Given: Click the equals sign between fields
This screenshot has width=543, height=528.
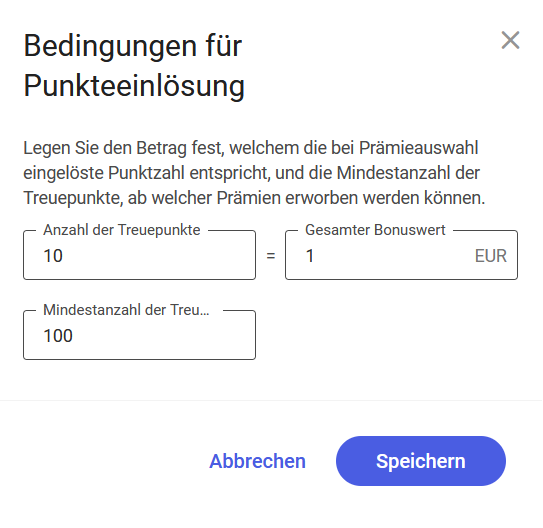Looking at the screenshot, I should click(271, 256).
